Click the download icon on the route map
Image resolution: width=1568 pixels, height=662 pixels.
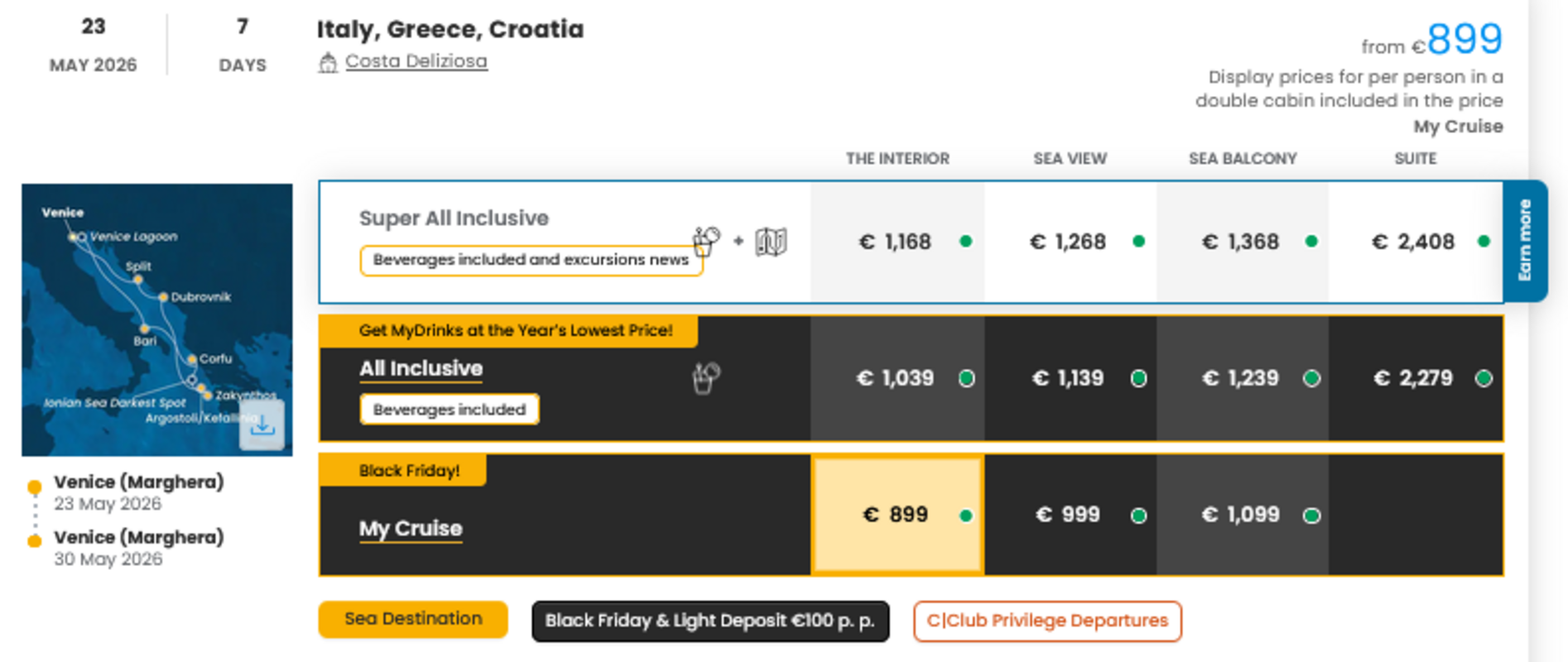(x=263, y=425)
